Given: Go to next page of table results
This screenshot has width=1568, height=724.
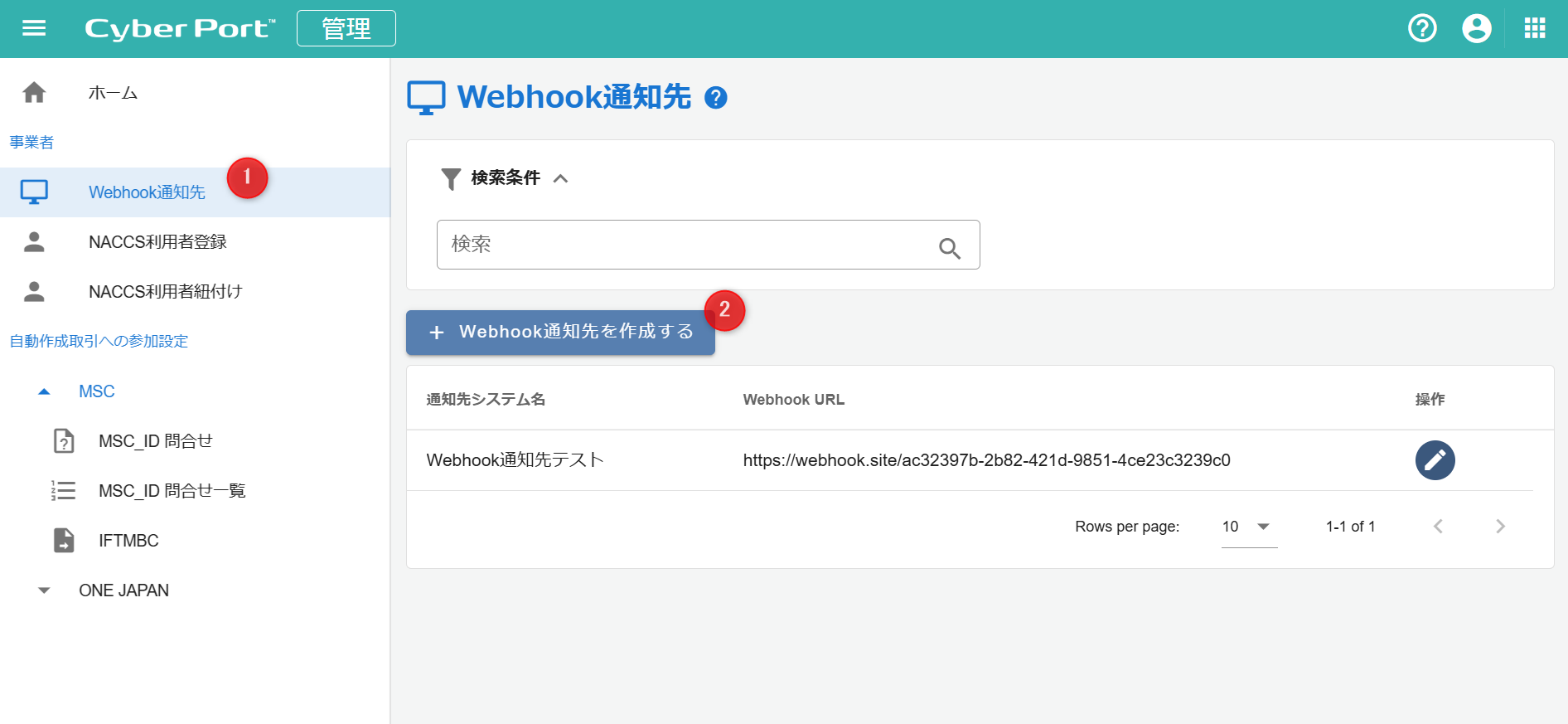Looking at the screenshot, I should (1499, 527).
